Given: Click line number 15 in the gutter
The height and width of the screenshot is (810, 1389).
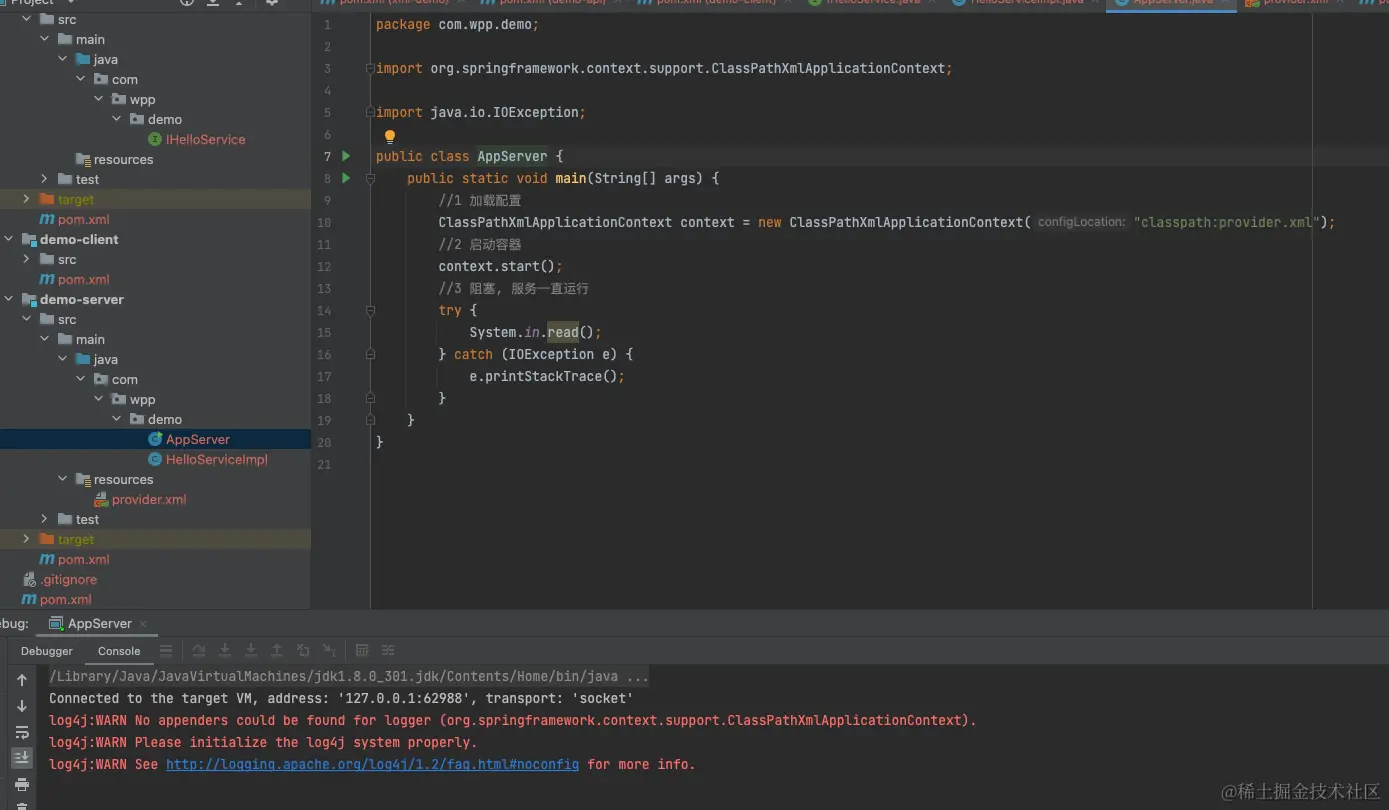Looking at the screenshot, I should coord(324,333).
